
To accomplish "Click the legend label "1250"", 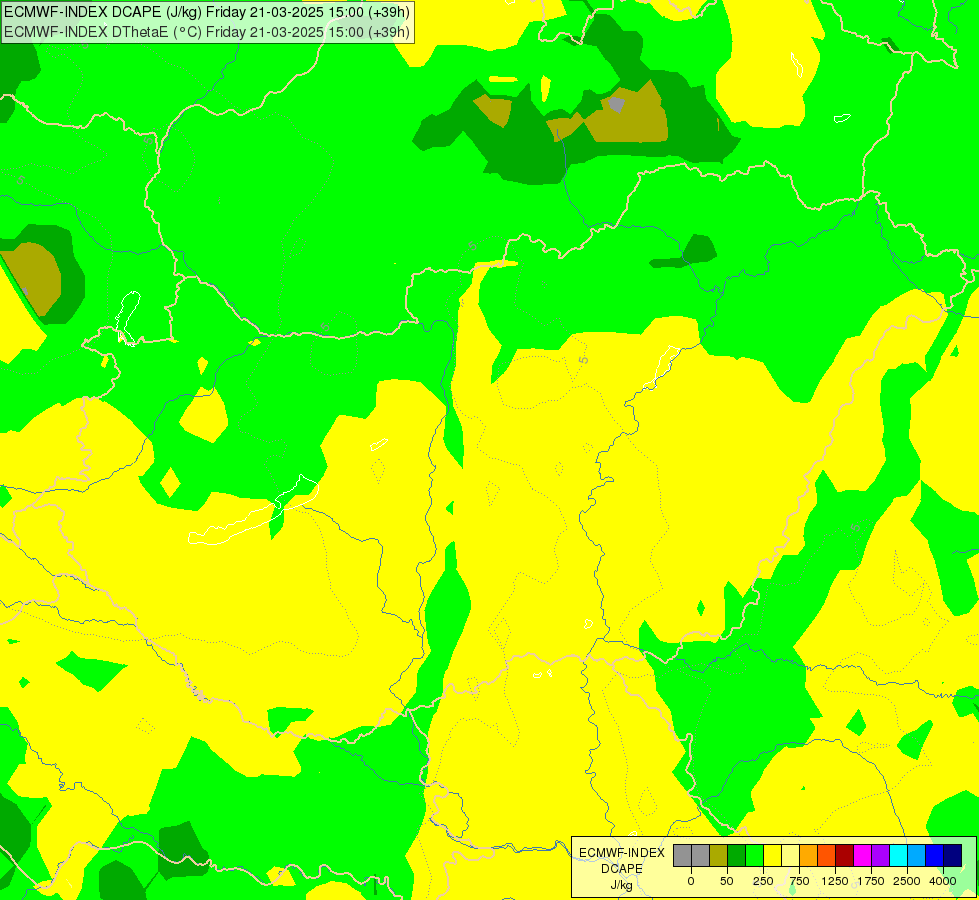I will pyautogui.click(x=835, y=881).
